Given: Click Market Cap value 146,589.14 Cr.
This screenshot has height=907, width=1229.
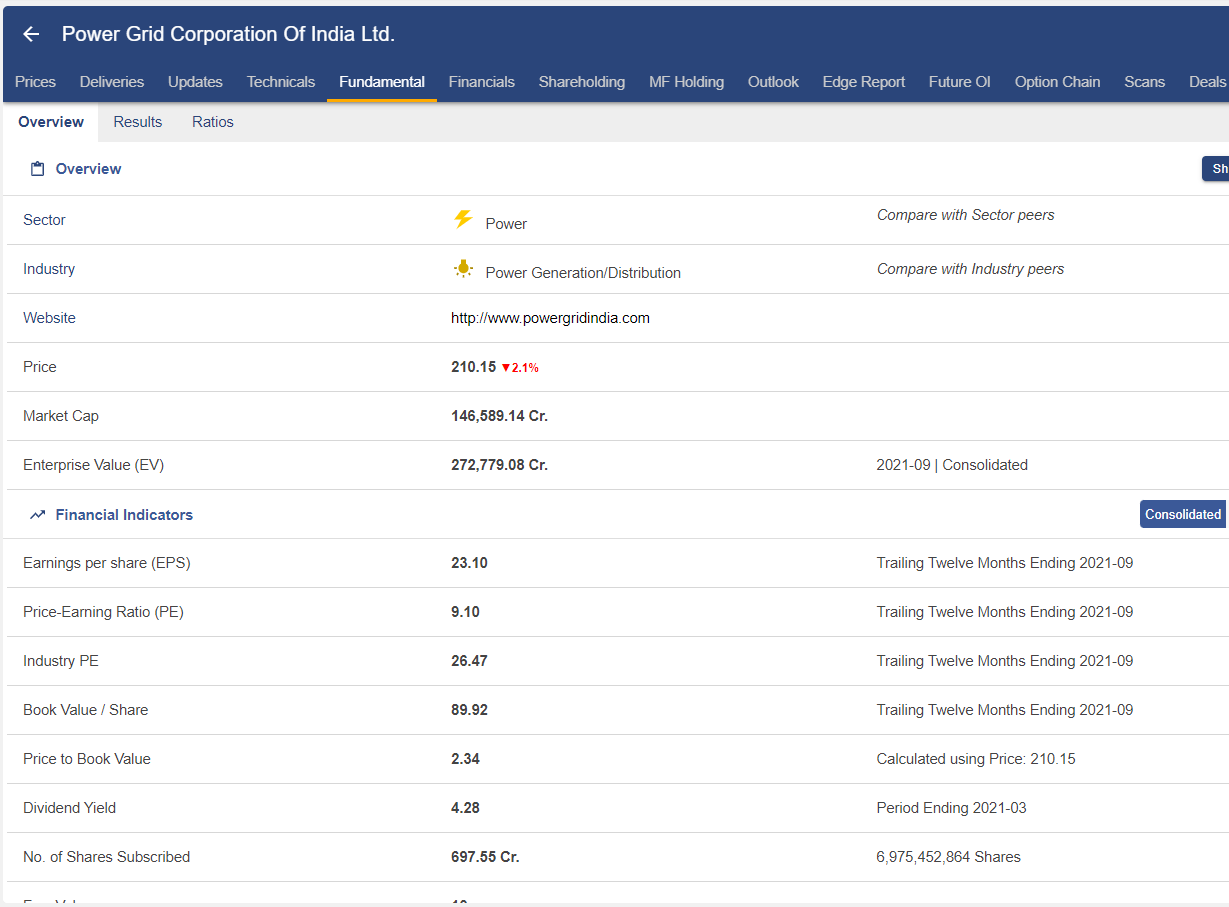Looking at the screenshot, I should click(x=499, y=416).
